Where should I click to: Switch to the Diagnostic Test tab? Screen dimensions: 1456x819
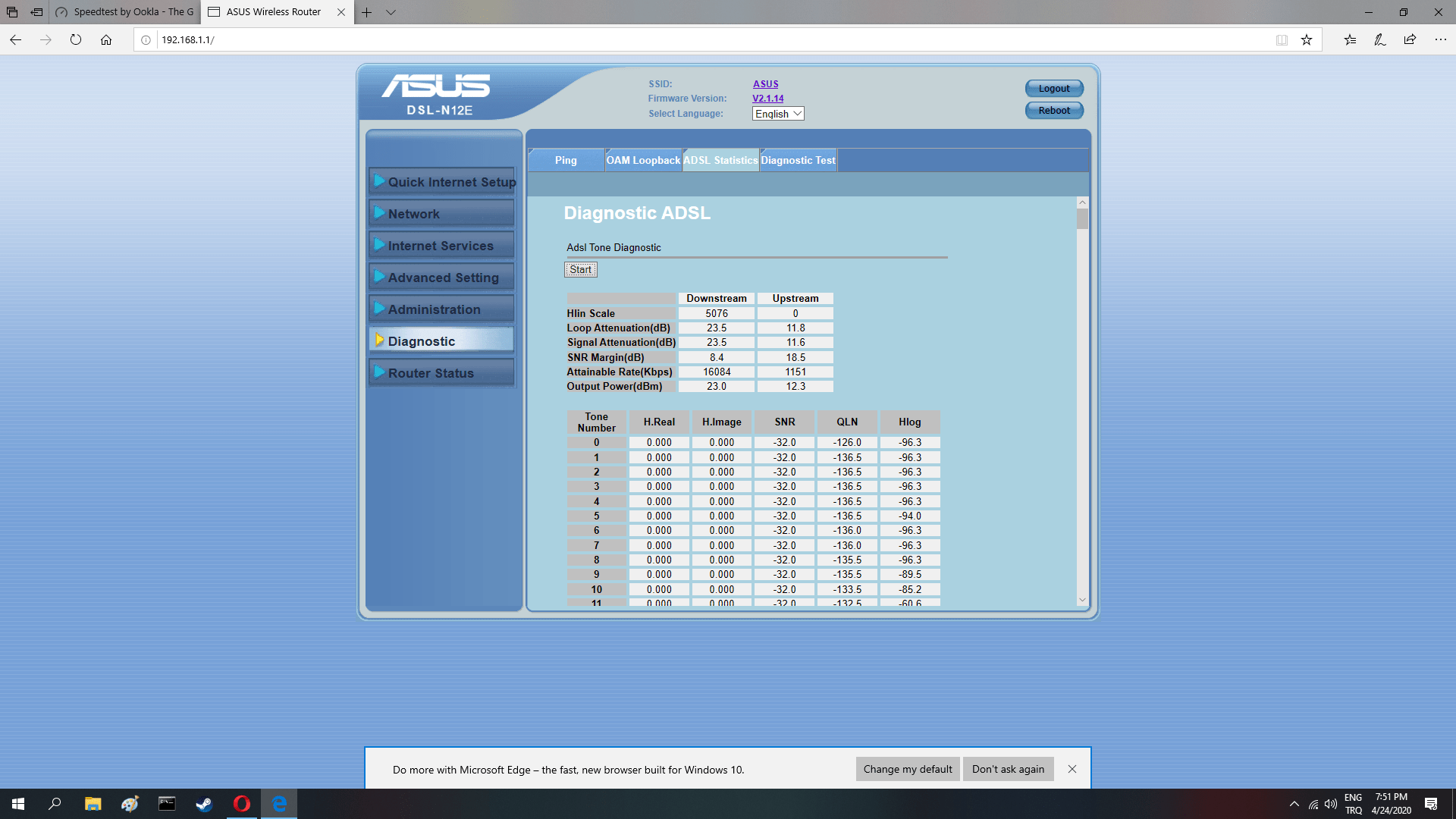pyautogui.click(x=798, y=160)
